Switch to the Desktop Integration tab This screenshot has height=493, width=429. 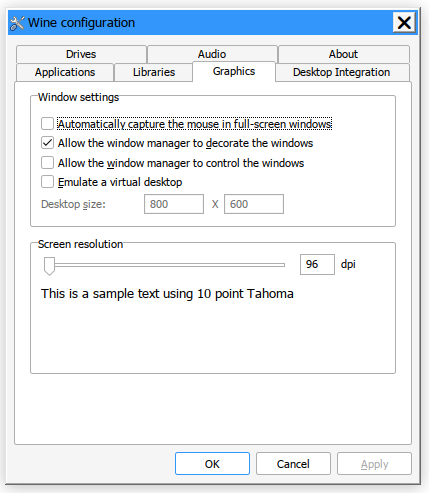[x=342, y=72]
